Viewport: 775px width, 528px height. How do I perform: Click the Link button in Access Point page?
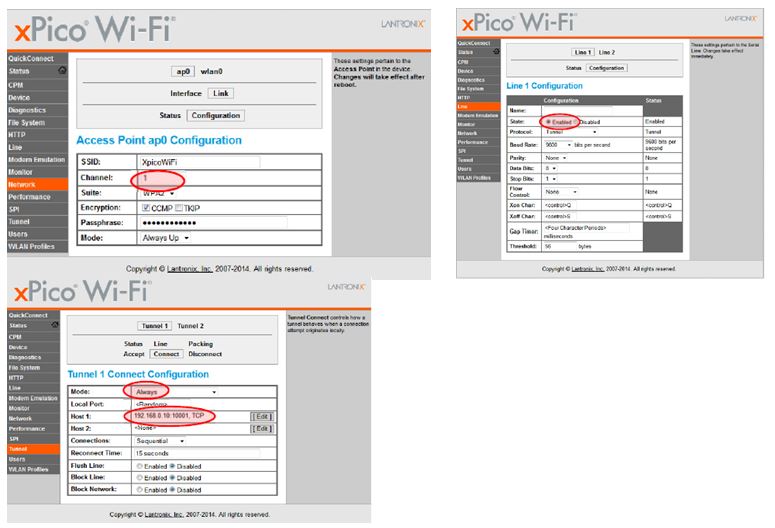coord(220,93)
